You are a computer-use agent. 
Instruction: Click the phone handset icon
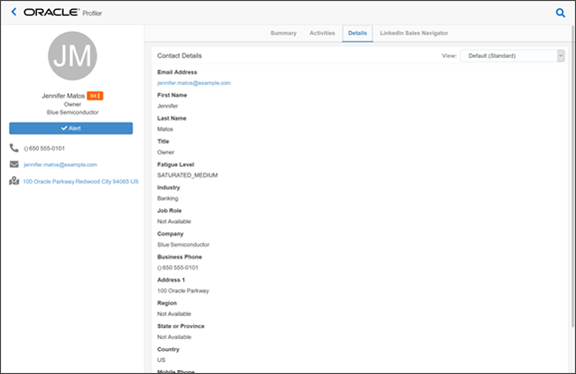[14, 148]
